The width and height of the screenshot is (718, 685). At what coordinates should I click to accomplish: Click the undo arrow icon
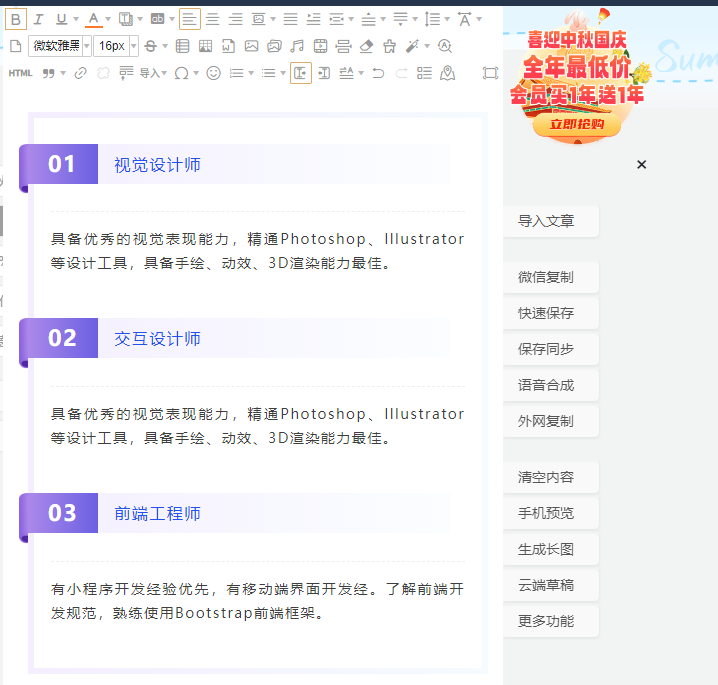click(378, 73)
